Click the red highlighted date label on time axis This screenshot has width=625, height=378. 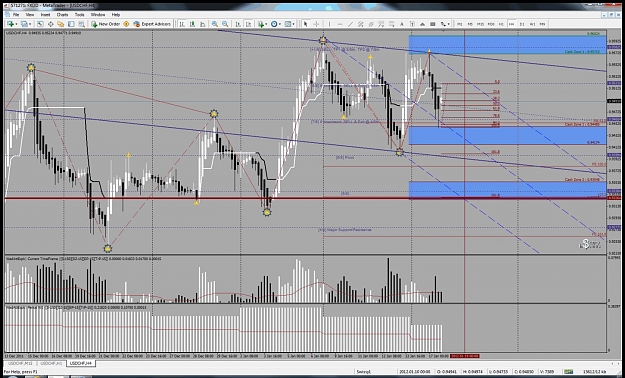(x=465, y=356)
